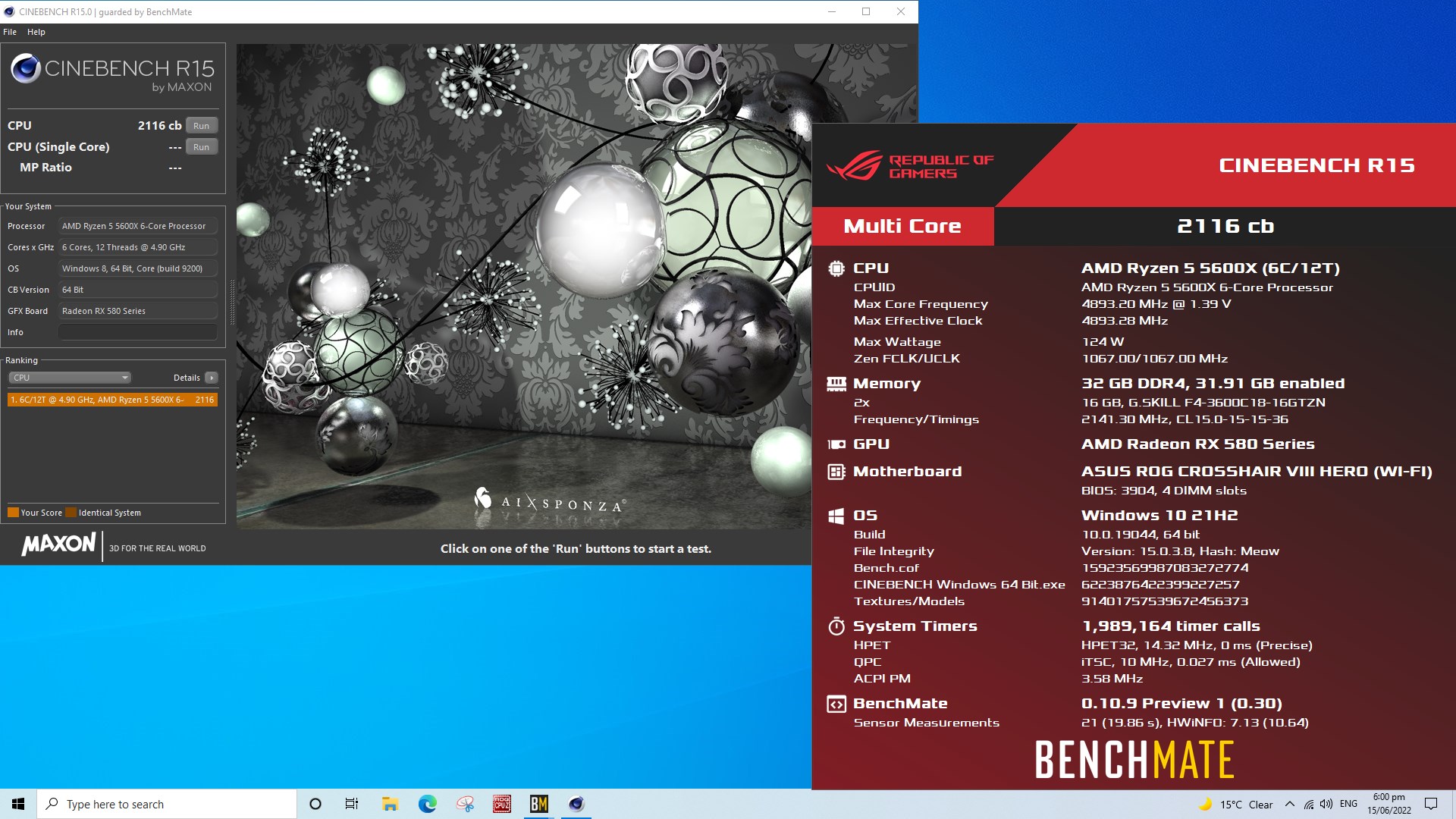
Task: Click the Republic of Gamers logo
Action: pos(910,166)
